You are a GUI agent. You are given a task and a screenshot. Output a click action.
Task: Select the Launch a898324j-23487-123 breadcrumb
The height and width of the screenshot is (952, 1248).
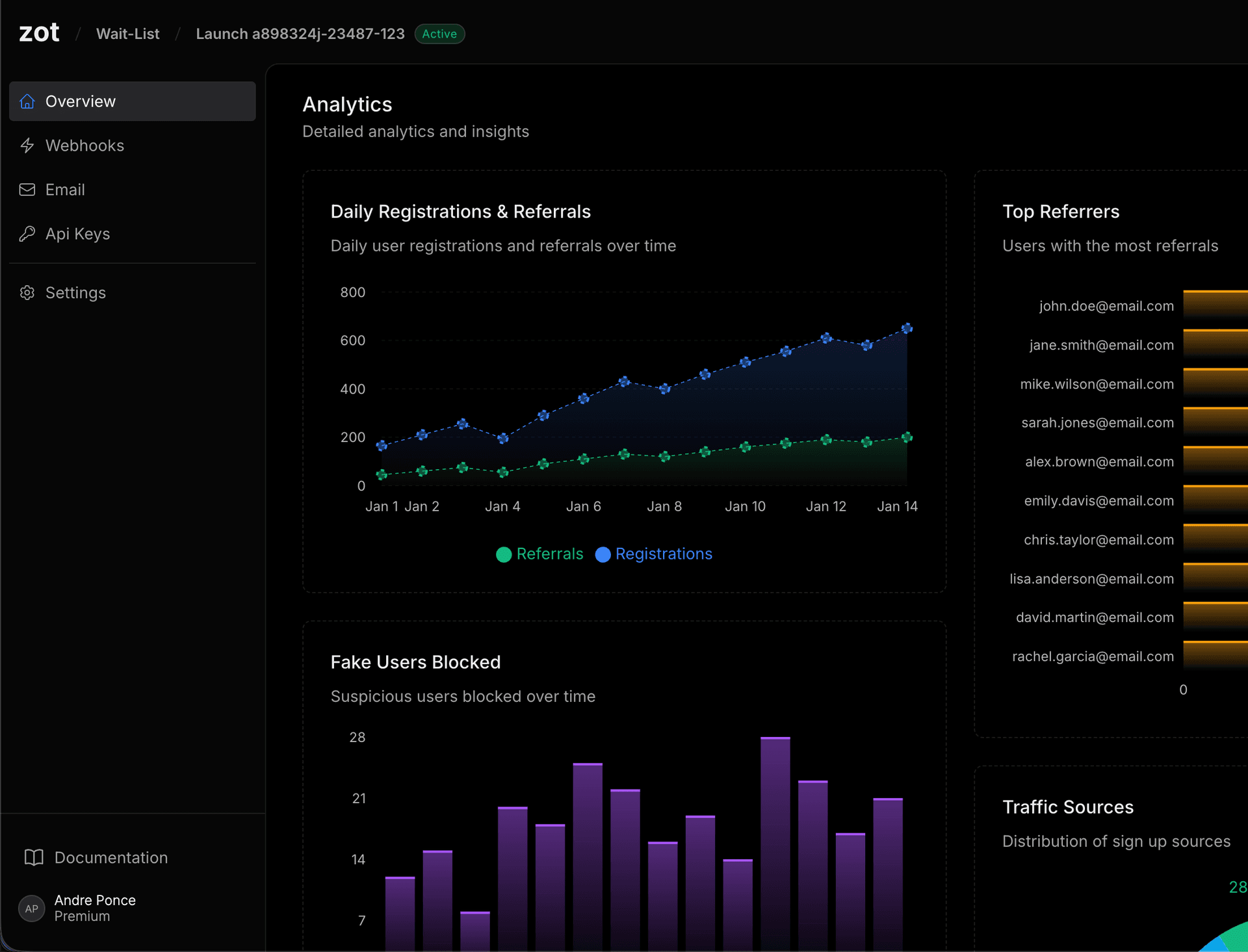click(x=300, y=34)
